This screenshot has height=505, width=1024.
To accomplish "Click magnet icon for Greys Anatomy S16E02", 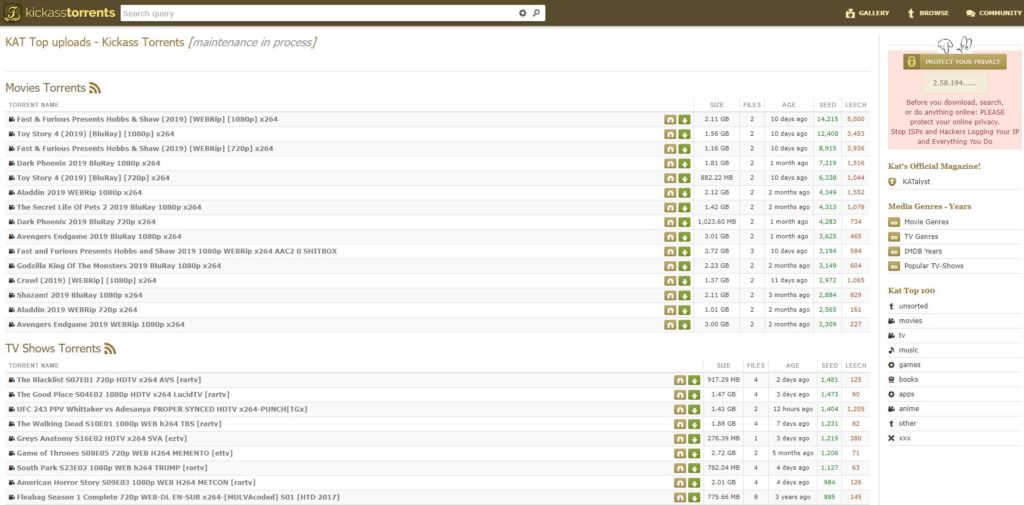I will tap(680, 439).
